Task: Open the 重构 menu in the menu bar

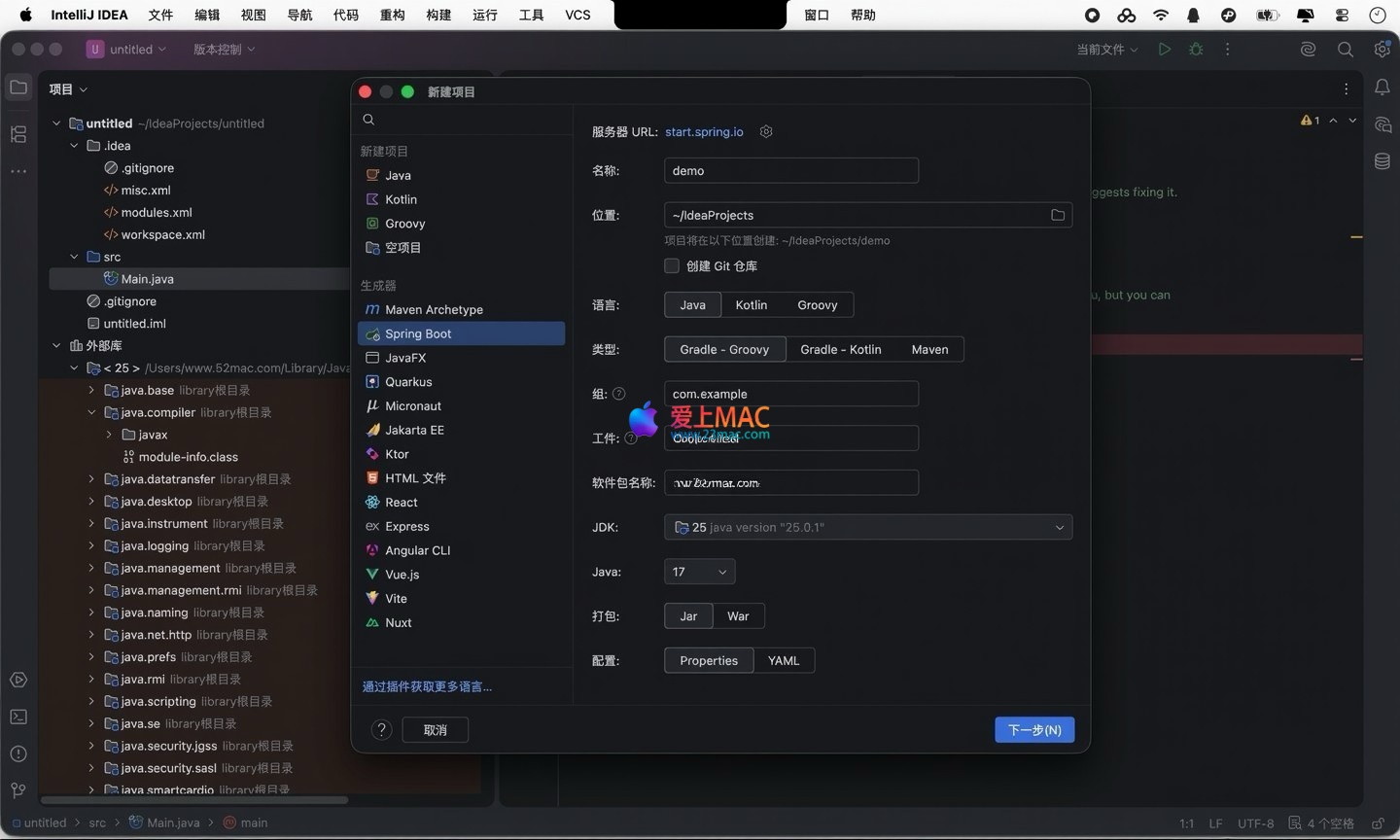Action: 392,15
